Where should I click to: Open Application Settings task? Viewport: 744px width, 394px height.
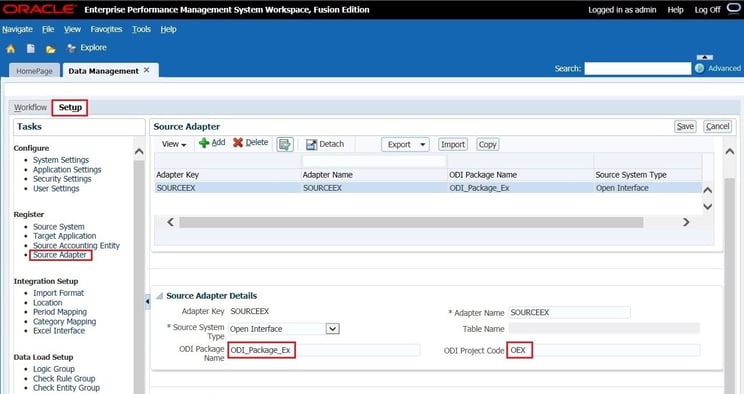point(67,169)
